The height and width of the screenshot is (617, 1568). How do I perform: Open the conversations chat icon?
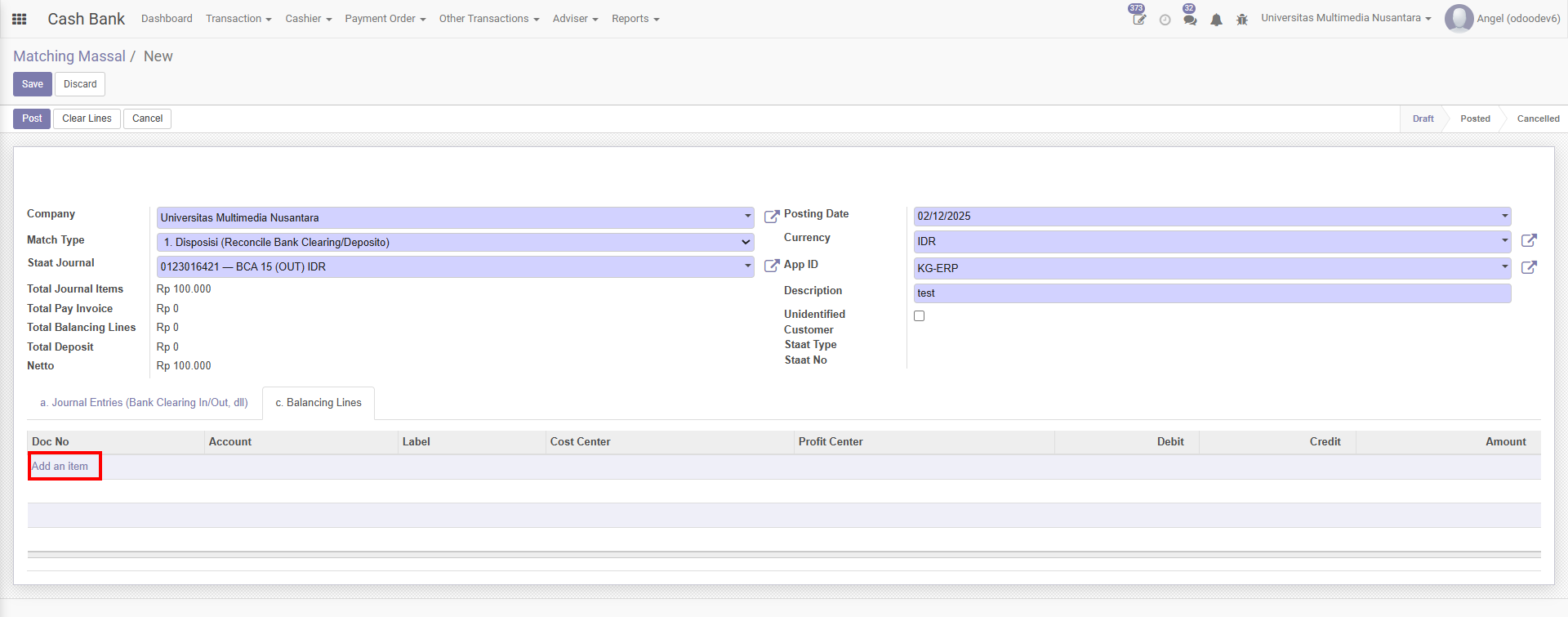(1190, 19)
